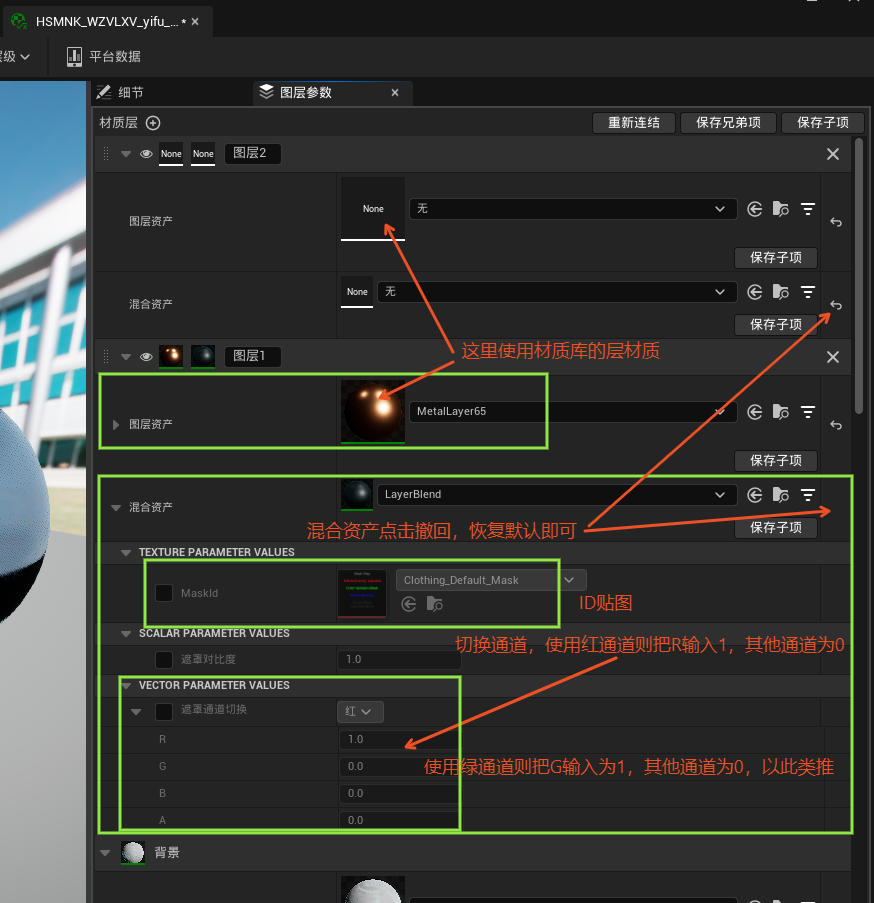Reset the MetalLayer65 layer asset to default
The height and width of the screenshot is (903, 874).
836,425
